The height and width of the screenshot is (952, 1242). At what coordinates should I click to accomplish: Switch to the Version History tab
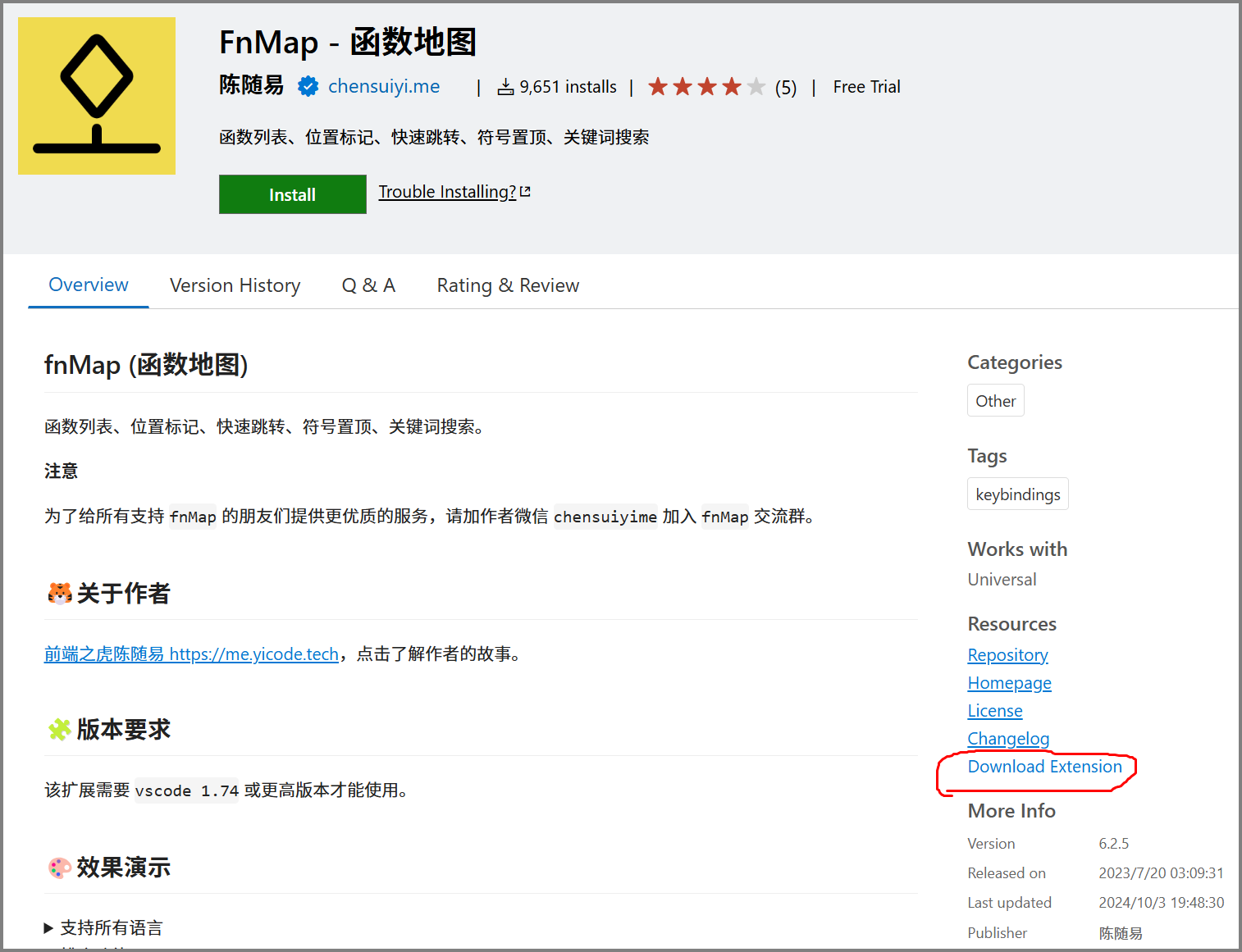(x=235, y=285)
